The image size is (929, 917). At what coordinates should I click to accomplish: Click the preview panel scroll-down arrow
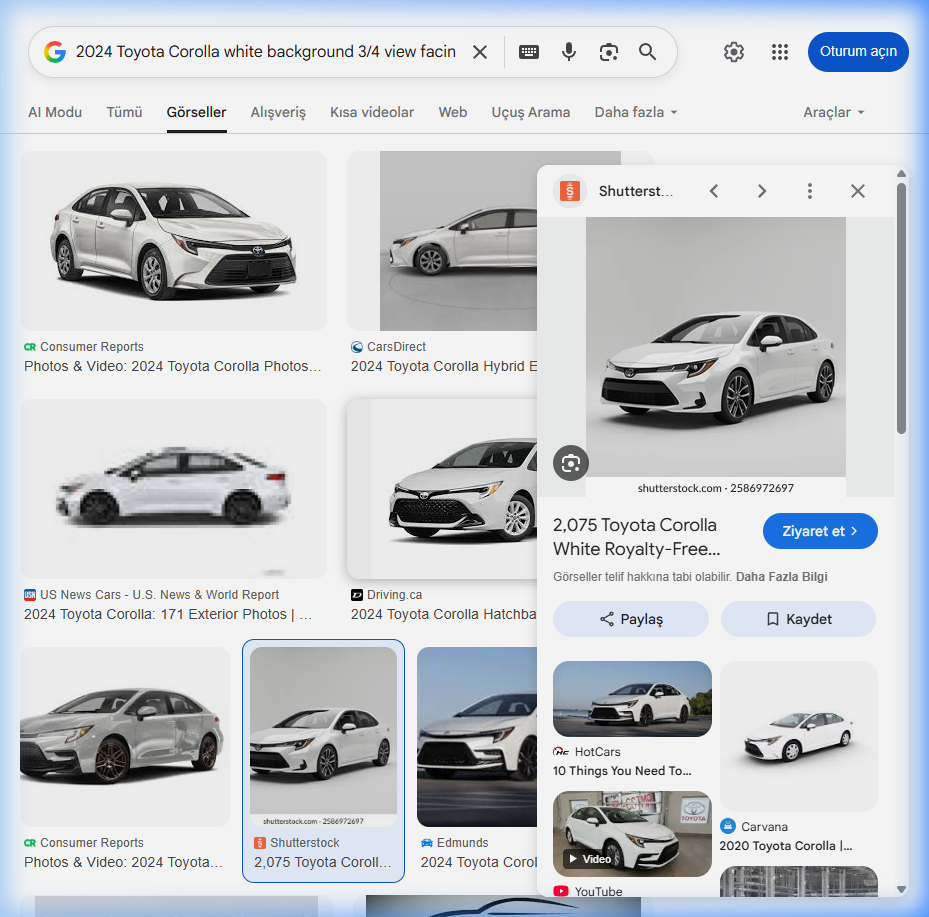(x=901, y=889)
